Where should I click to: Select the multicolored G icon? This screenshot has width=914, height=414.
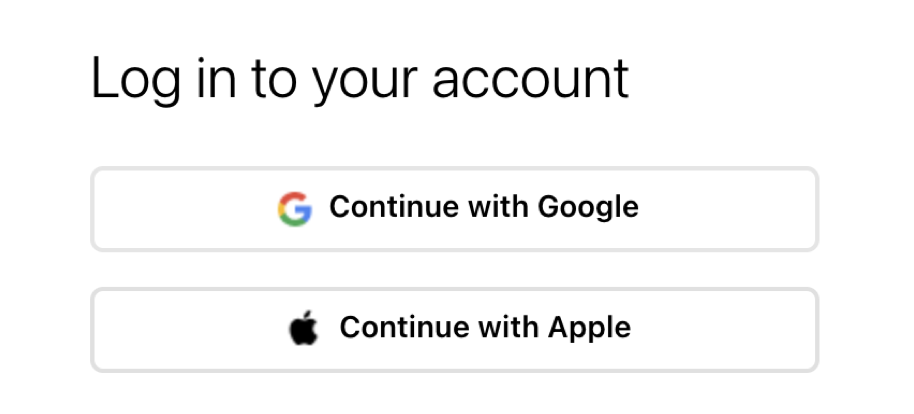pos(295,209)
